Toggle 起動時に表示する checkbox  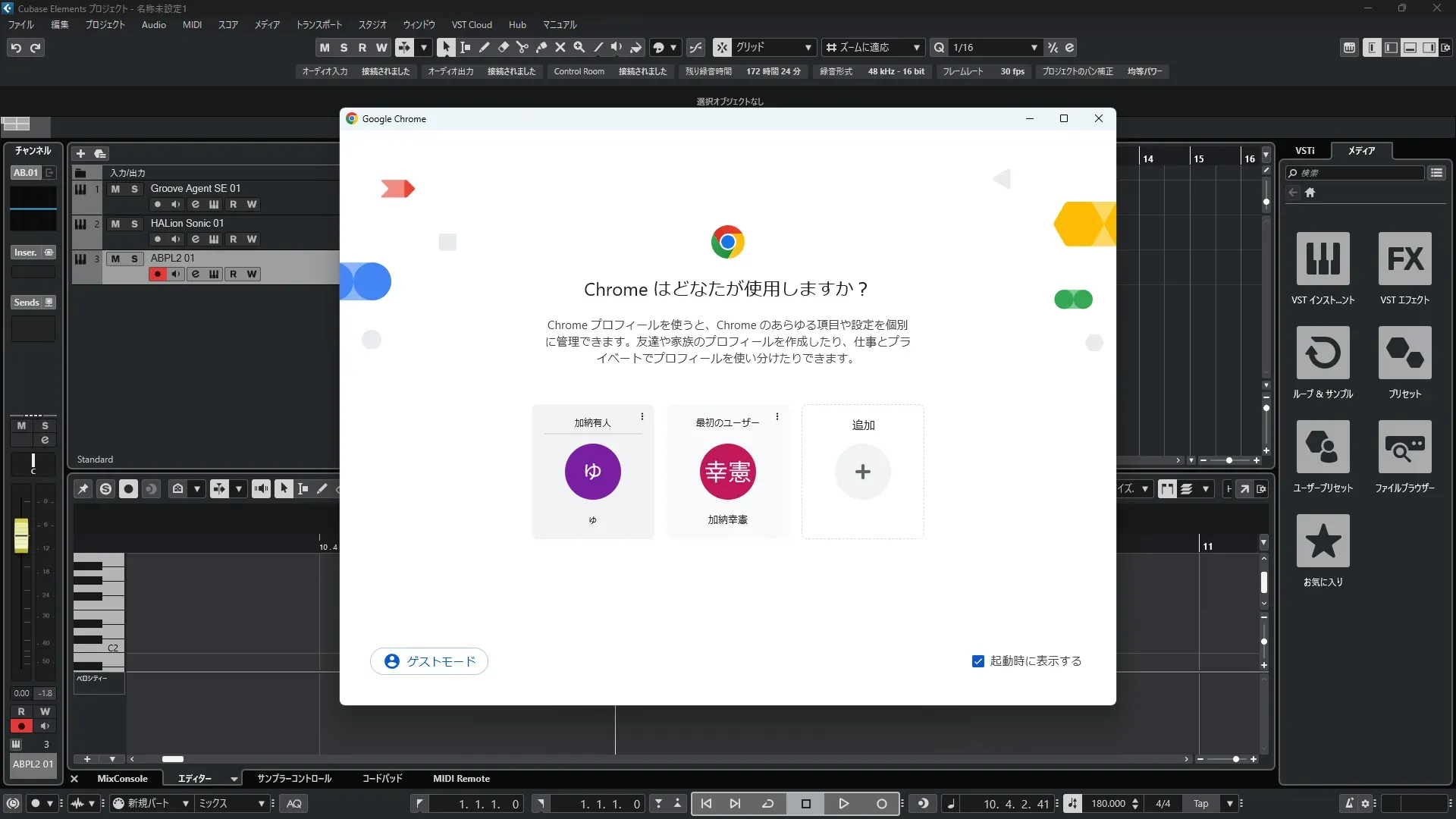click(x=978, y=661)
